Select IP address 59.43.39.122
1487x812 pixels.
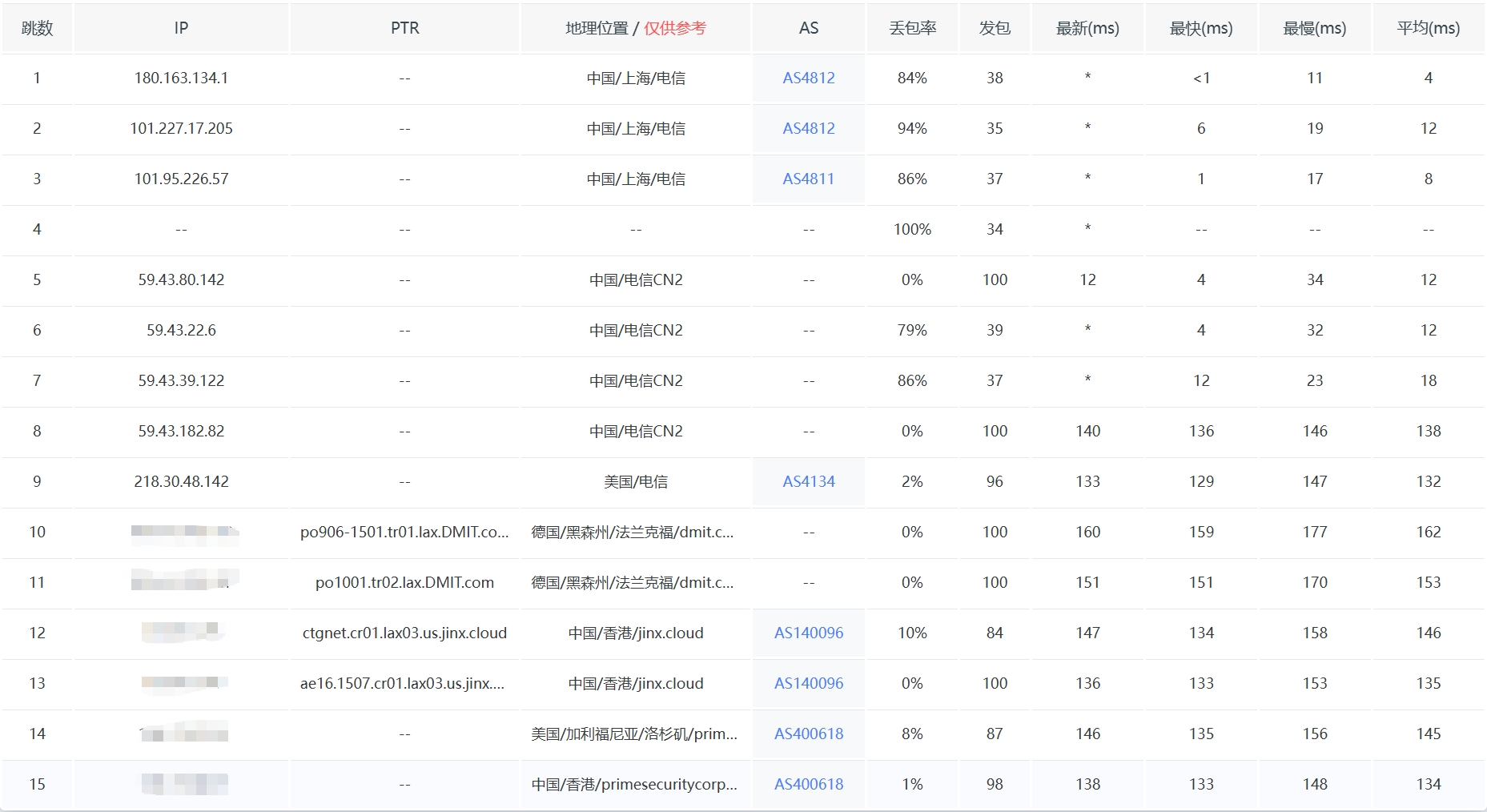[x=181, y=380]
